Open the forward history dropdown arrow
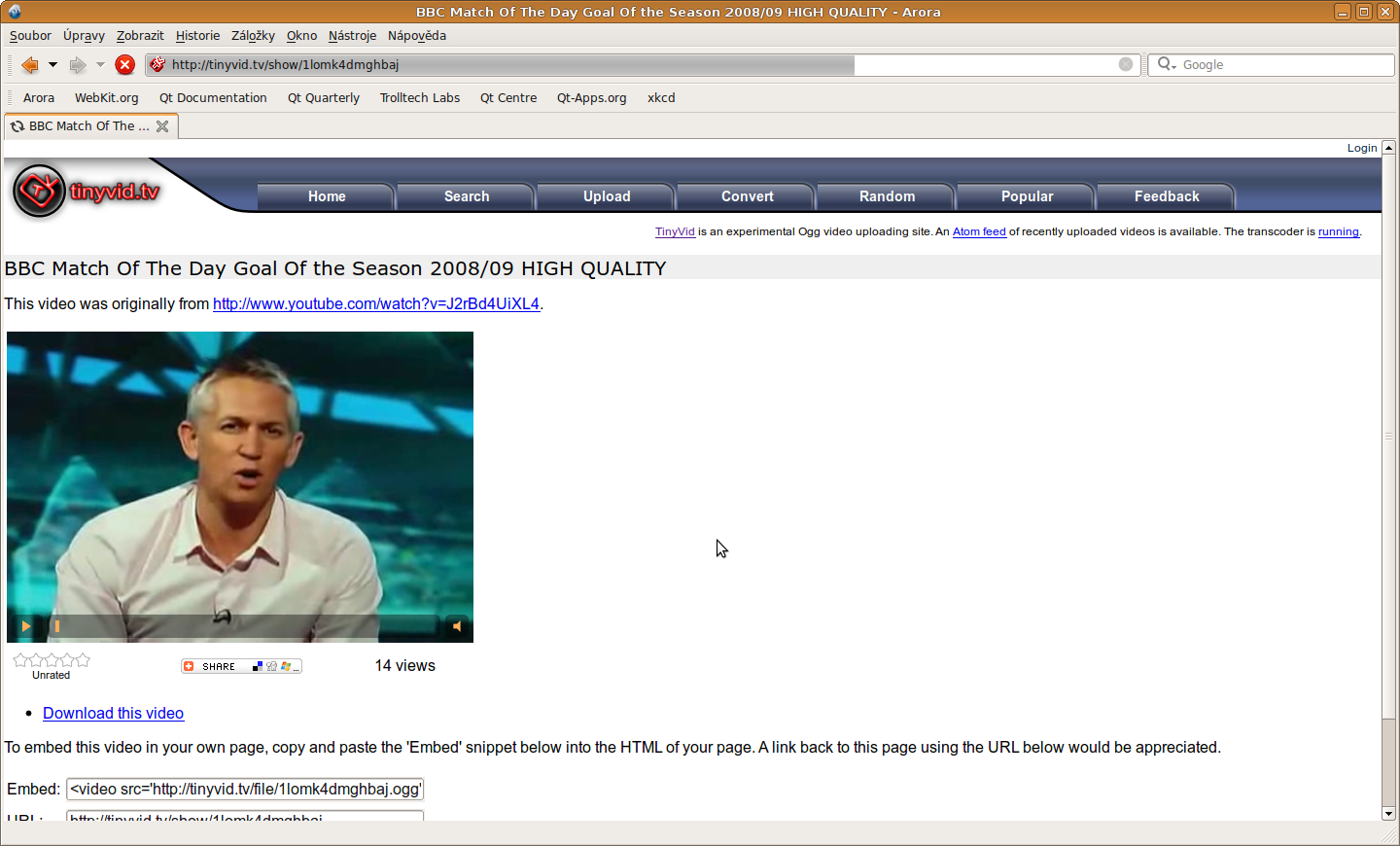This screenshot has height=846, width=1400. pos(100,65)
